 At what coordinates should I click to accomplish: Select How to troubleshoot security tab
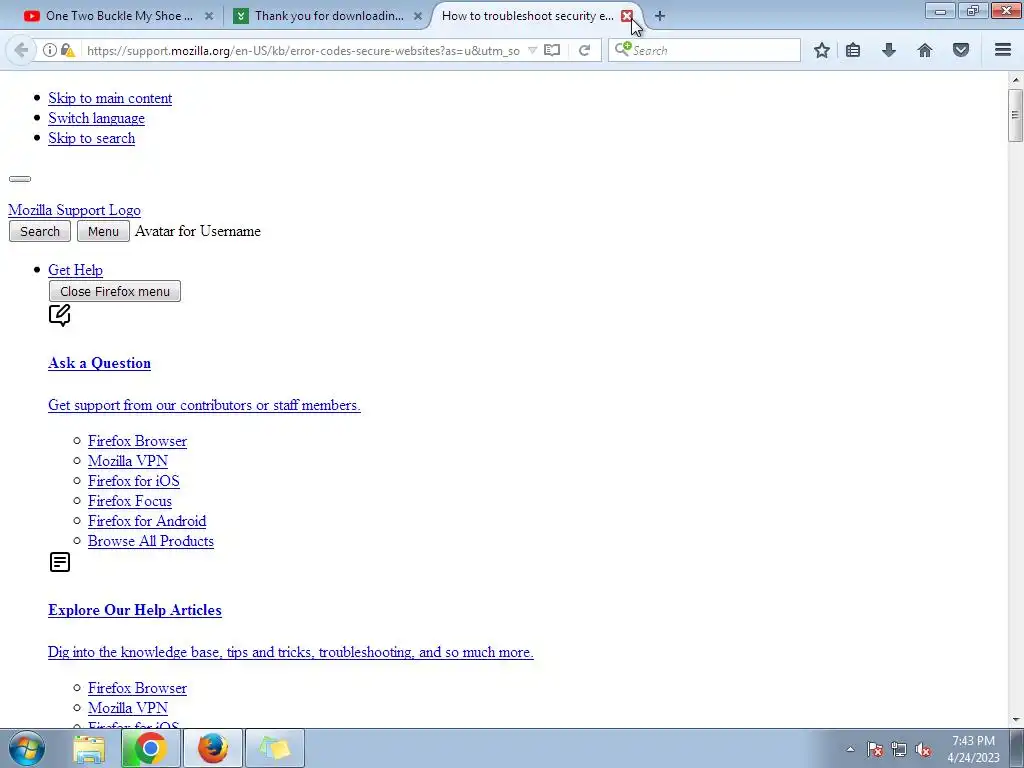(x=528, y=16)
